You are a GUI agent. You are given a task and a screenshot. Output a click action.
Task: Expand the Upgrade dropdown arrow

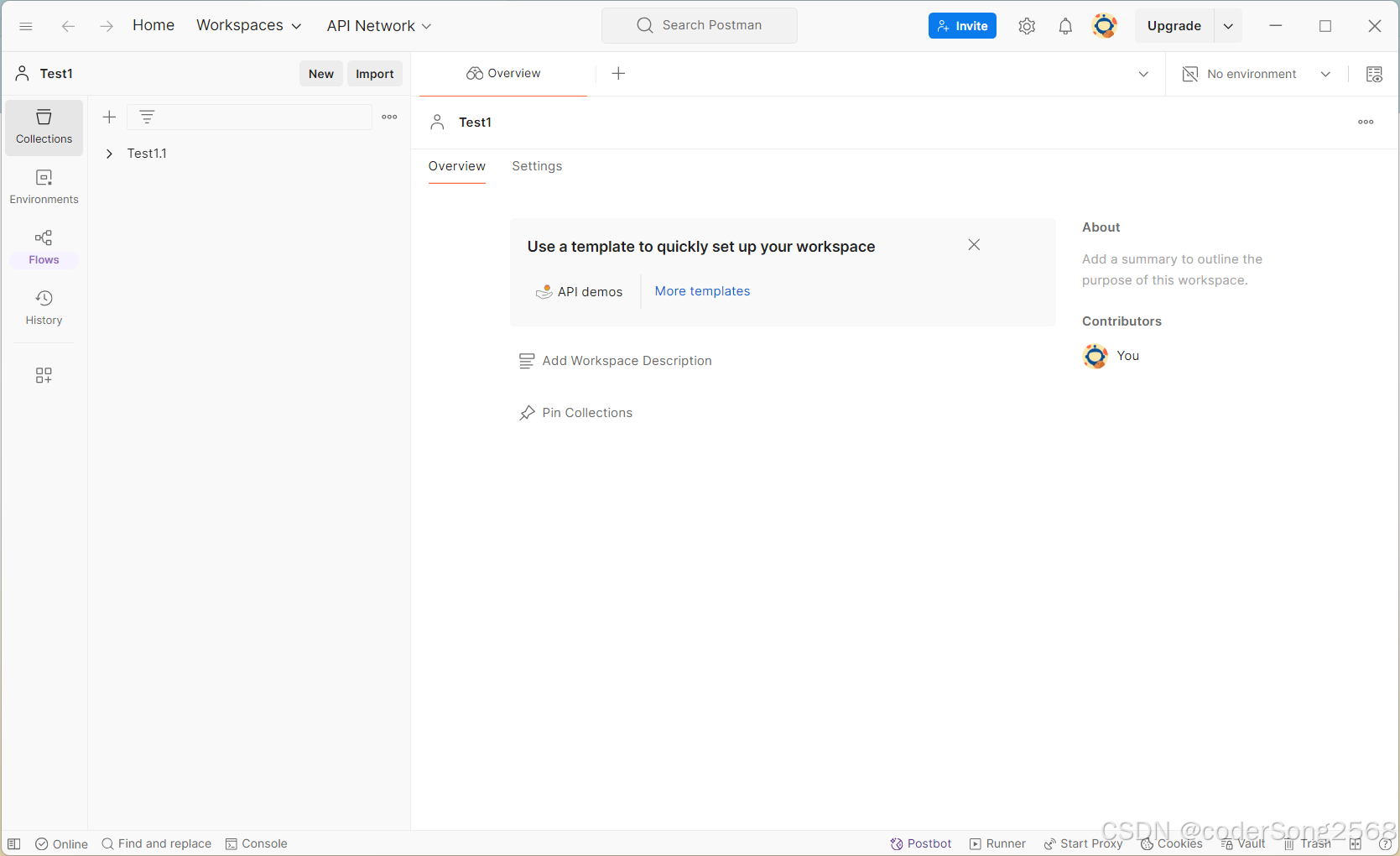(1228, 26)
